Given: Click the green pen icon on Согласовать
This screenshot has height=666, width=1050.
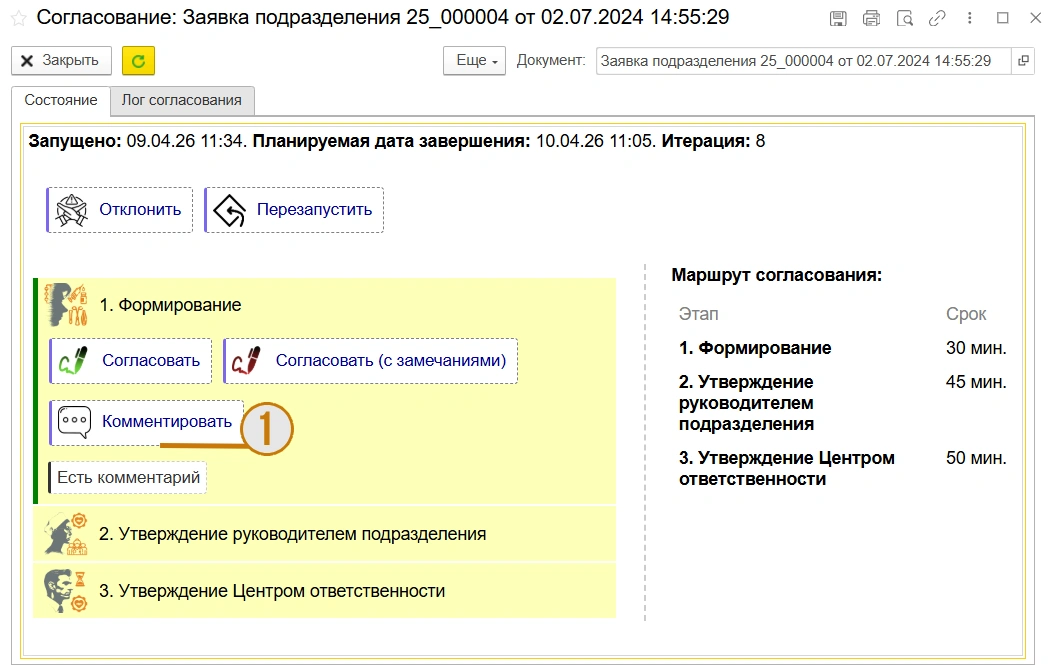Looking at the screenshot, I should (x=74, y=361).
